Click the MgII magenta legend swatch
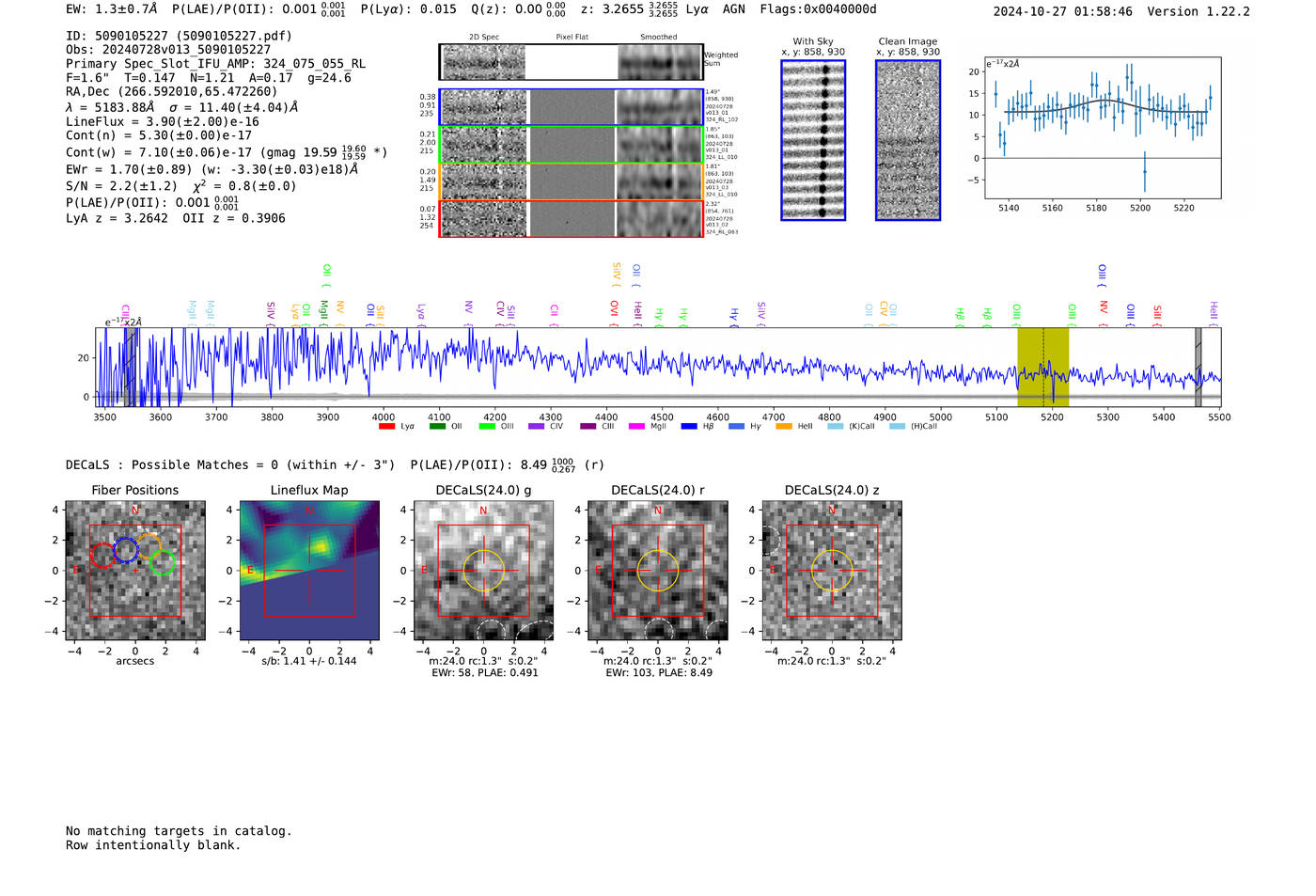The image size is (1316, 896). pos(637,427)
